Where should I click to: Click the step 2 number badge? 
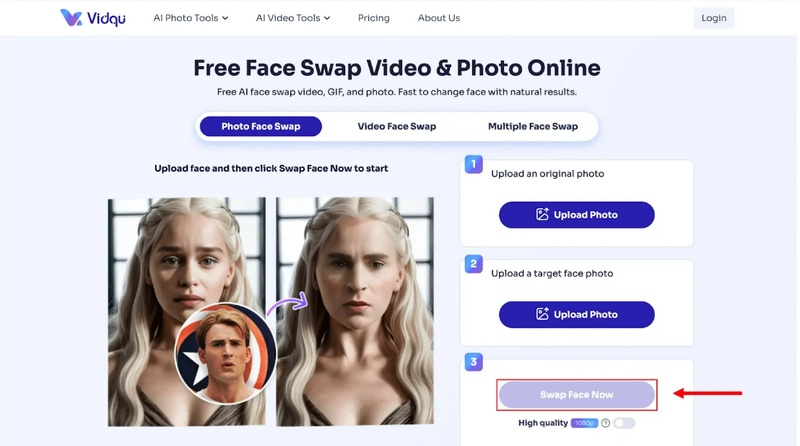(x=473, y=264)
